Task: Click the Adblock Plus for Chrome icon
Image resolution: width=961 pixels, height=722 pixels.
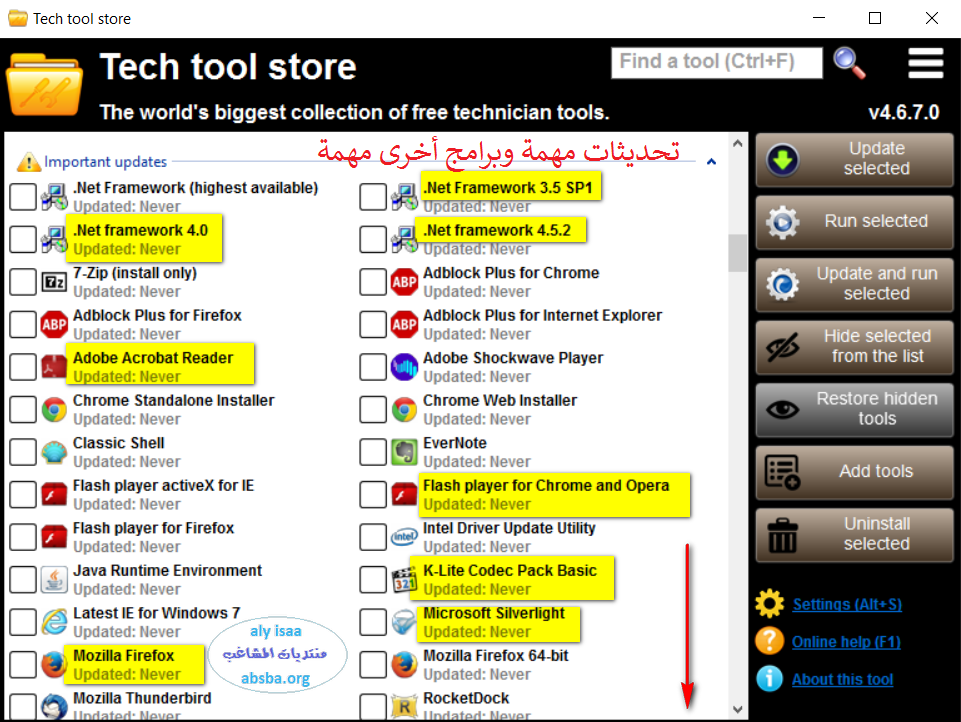Action: point(404,282)
